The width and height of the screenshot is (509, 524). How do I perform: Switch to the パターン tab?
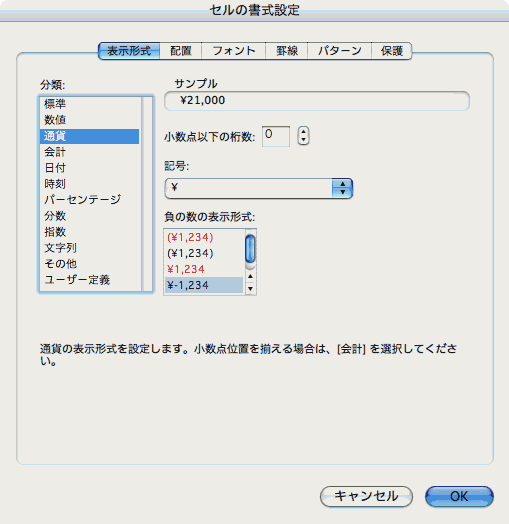[340, 51]
